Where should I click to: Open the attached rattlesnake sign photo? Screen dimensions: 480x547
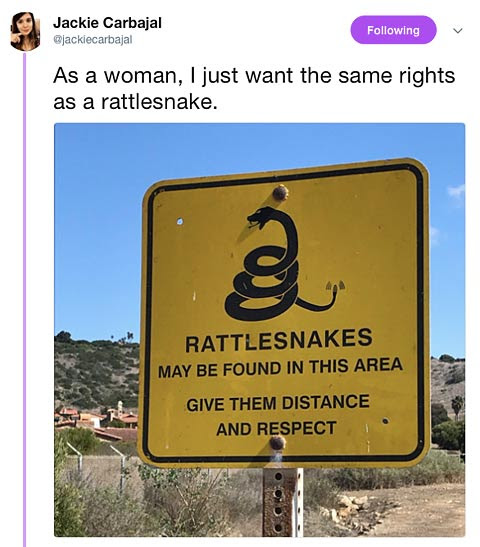(260, 330)
